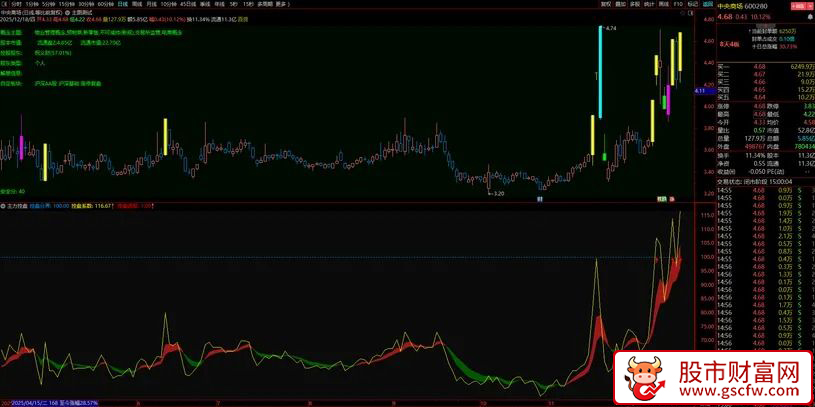Open the 主力控盘 indicator settings gear
The image size is (815, 407).
3,206
